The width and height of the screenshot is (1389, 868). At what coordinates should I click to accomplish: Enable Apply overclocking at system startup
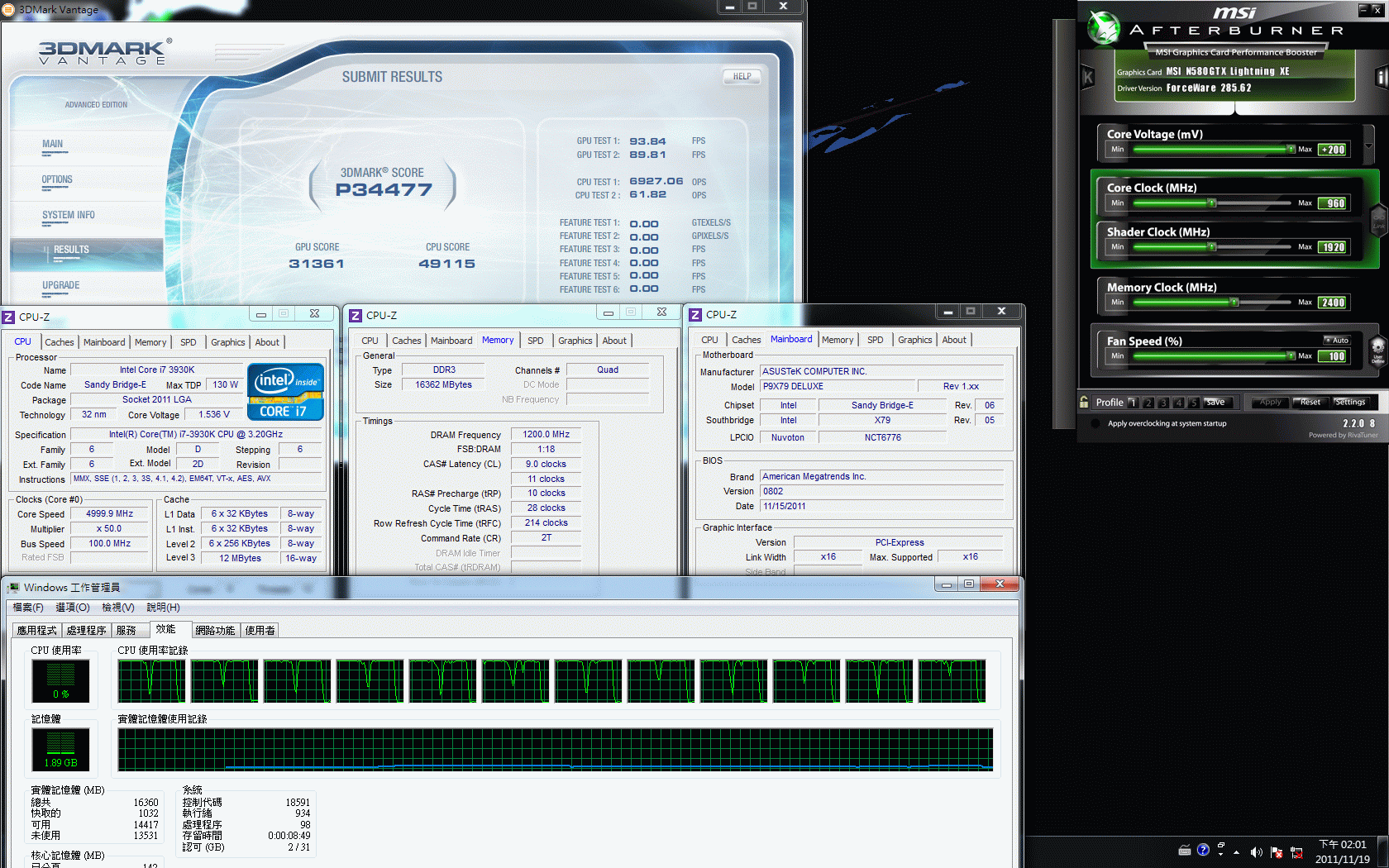coord(1095,423)
